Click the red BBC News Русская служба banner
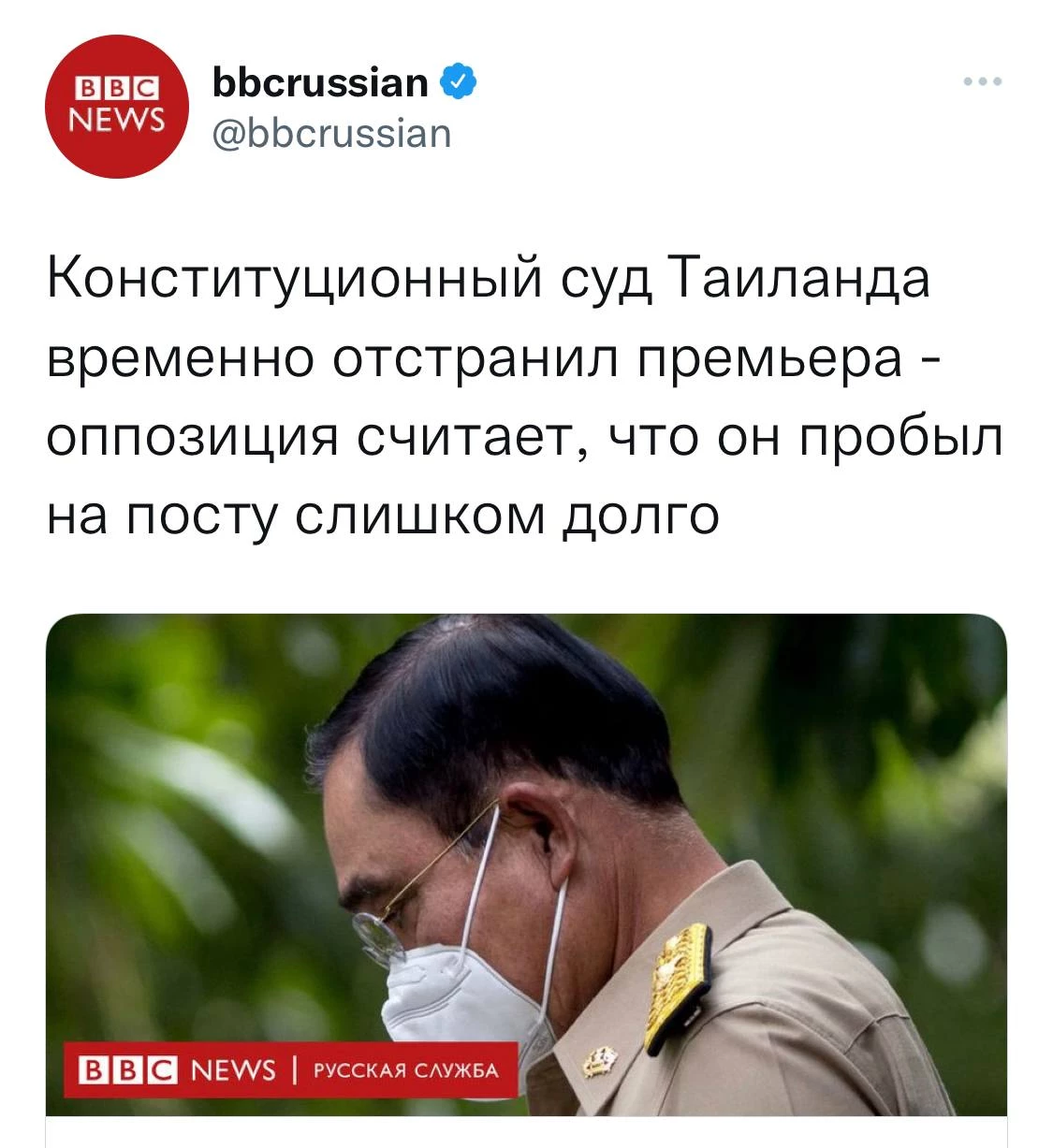The height and width of the screenshot is (1148, 1053). (x=291, y=1069)
